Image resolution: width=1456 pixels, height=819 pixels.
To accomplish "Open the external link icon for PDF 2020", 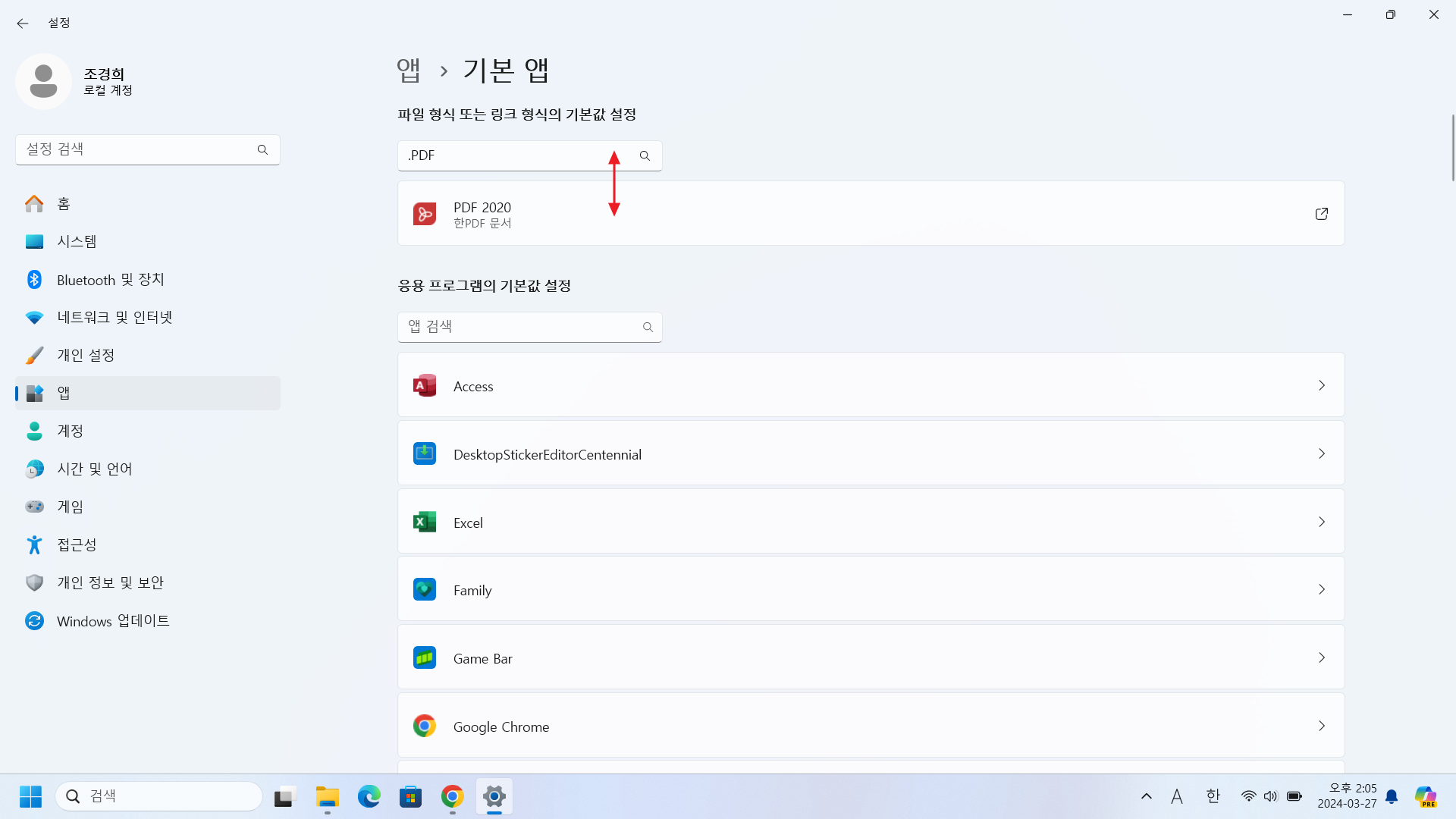I will coord(1322,214).
